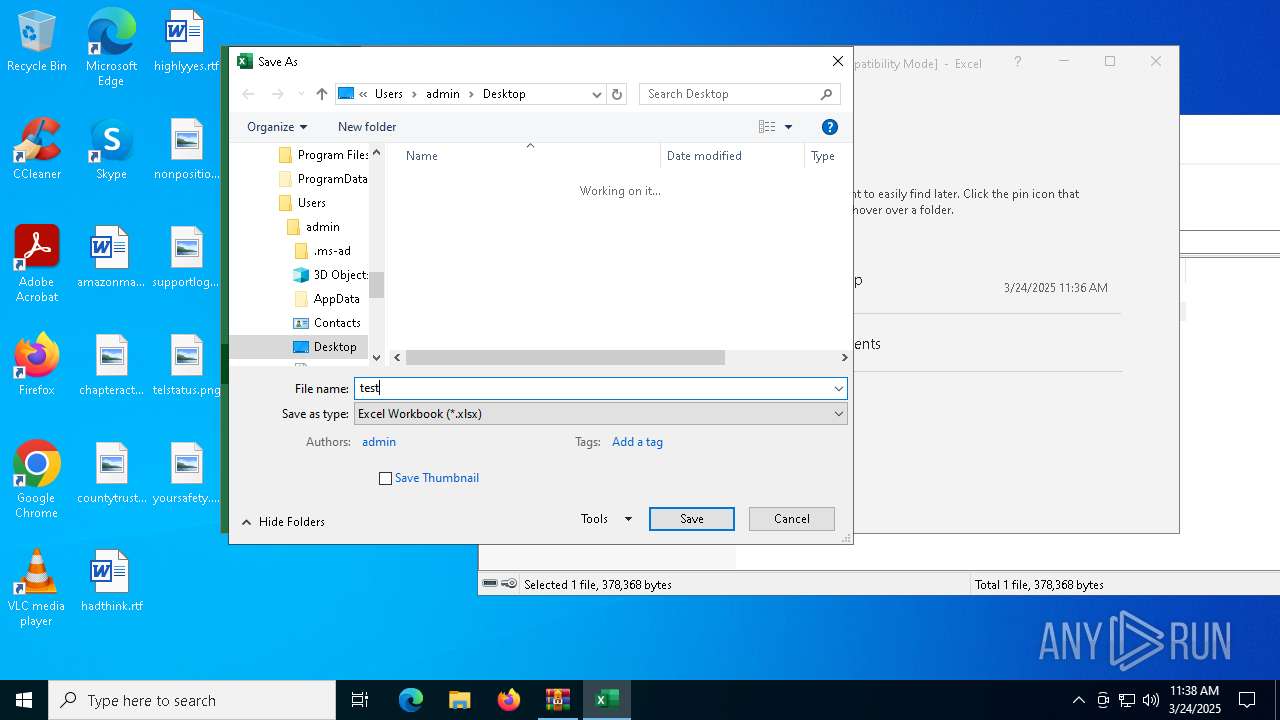This screenshot has height=720, width=1280.
Task: Click Excel taskbar icon
Action: [606, 700]
